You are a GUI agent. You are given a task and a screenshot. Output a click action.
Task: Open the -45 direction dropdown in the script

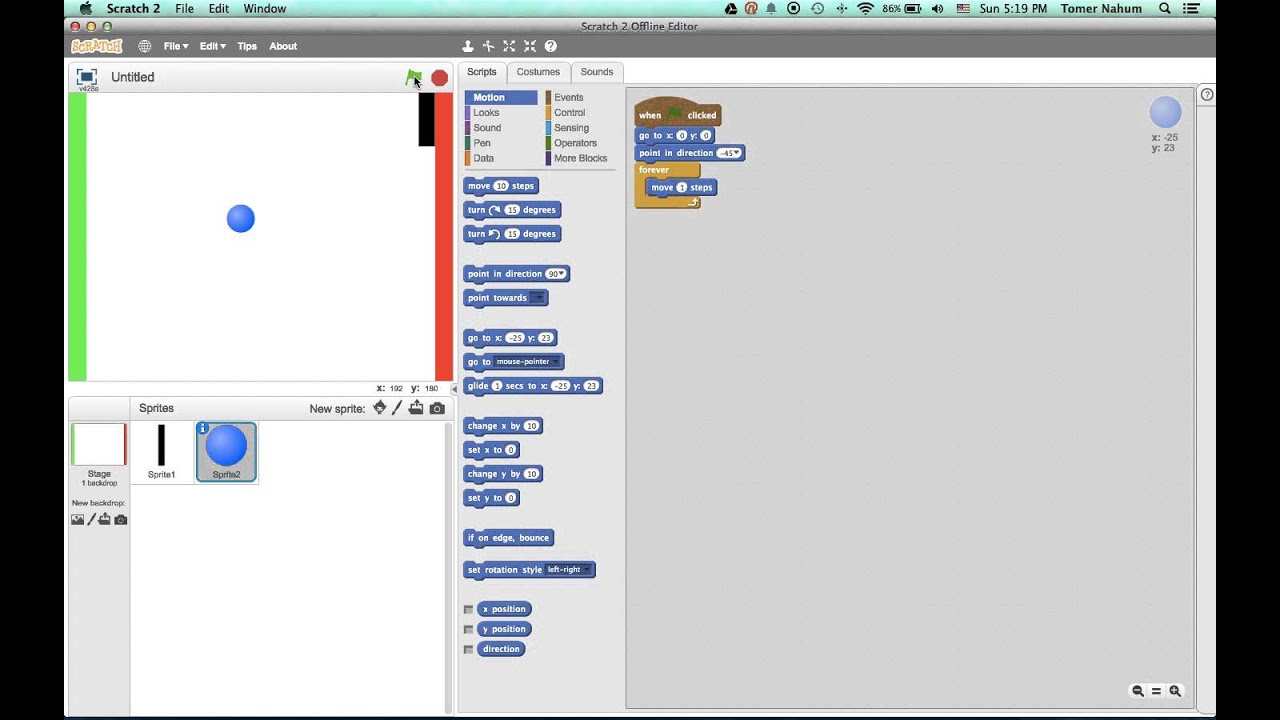pyautogui.click(x=736, y=153)
